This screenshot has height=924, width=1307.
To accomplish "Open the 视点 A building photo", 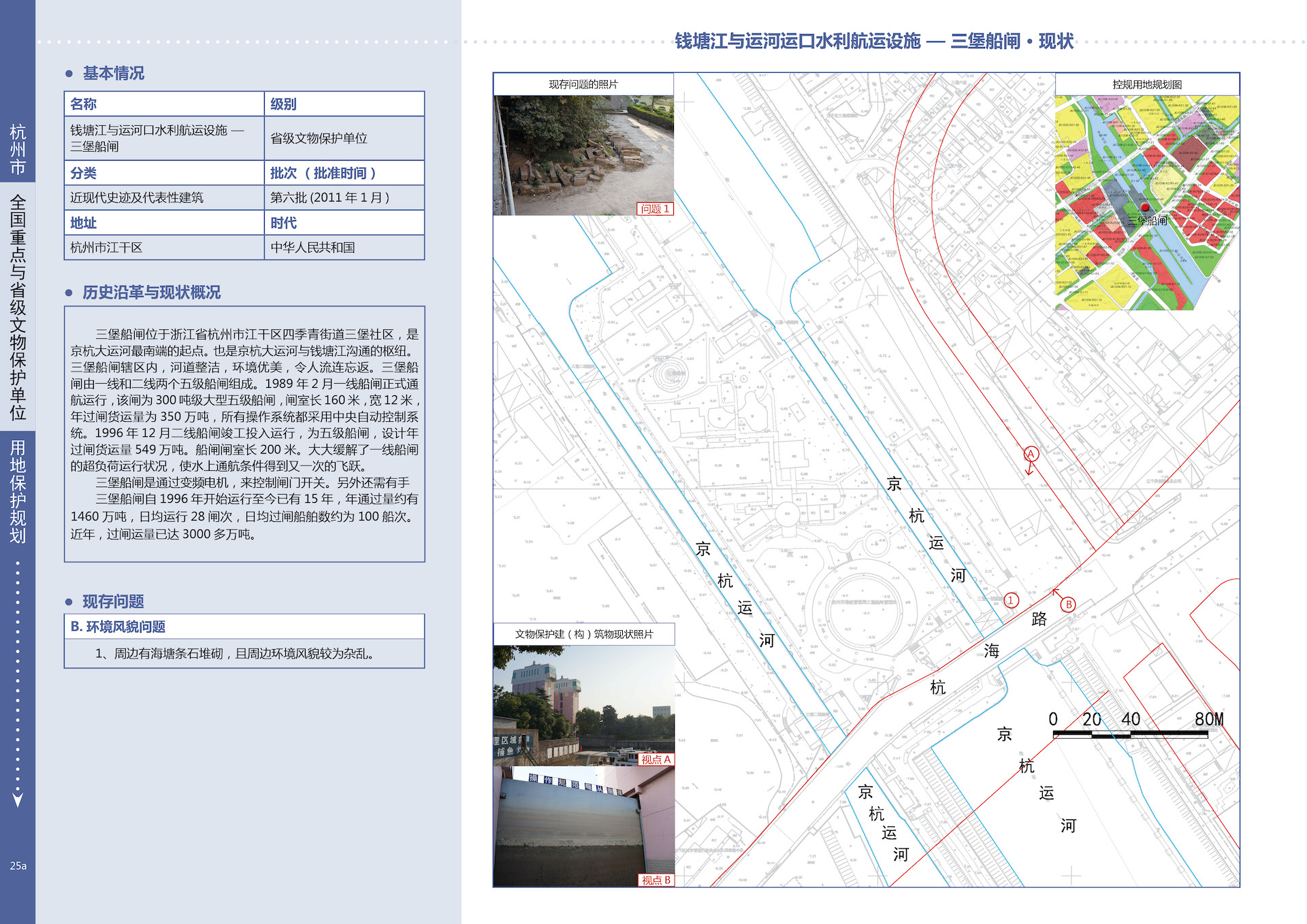I will coord(583,706).
